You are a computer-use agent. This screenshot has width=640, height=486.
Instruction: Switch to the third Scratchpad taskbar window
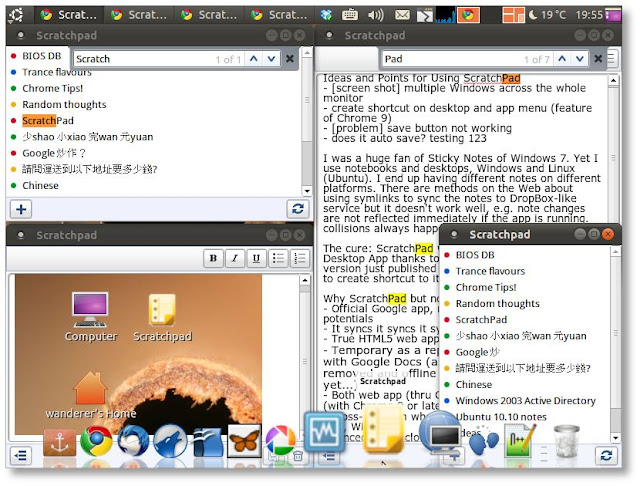tap(209, 15)
